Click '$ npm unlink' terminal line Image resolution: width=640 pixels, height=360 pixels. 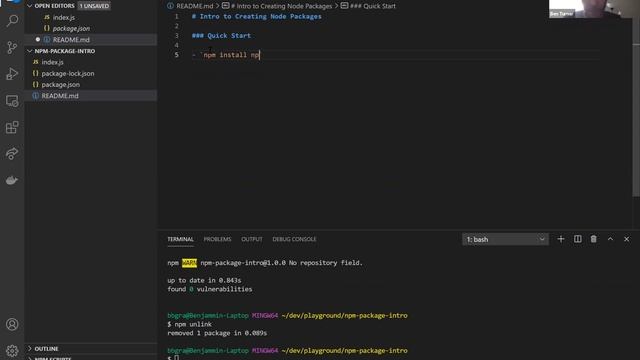point(189,324)
